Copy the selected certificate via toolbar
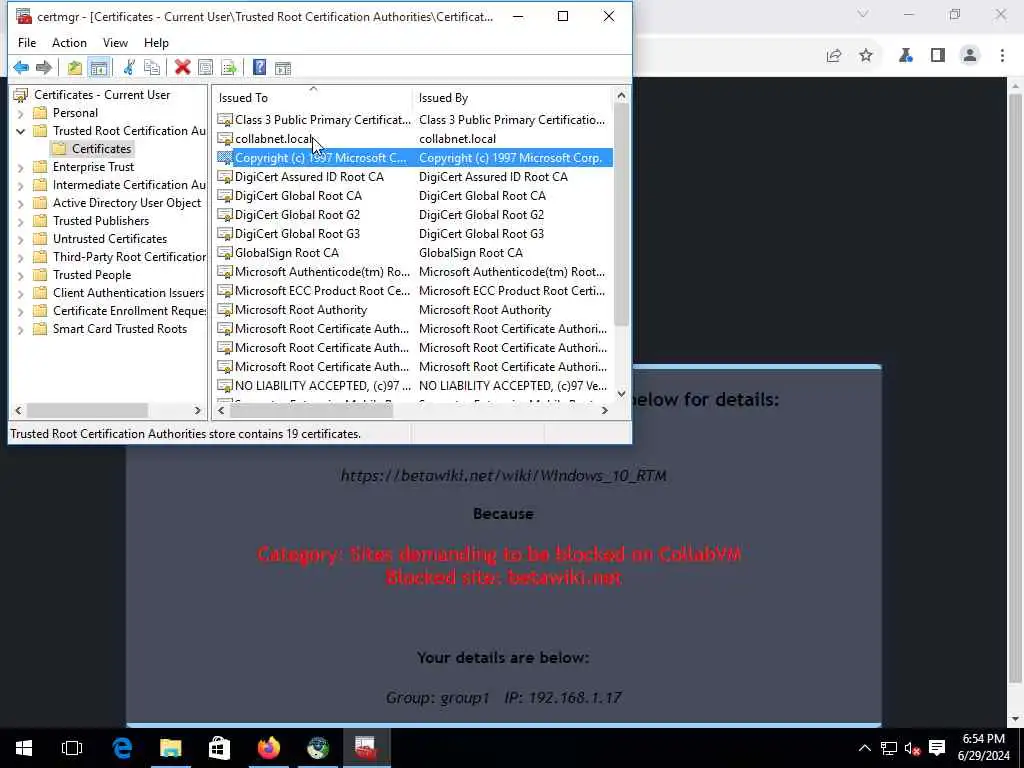The image size is (1024, 768). (x=152, y=67)
